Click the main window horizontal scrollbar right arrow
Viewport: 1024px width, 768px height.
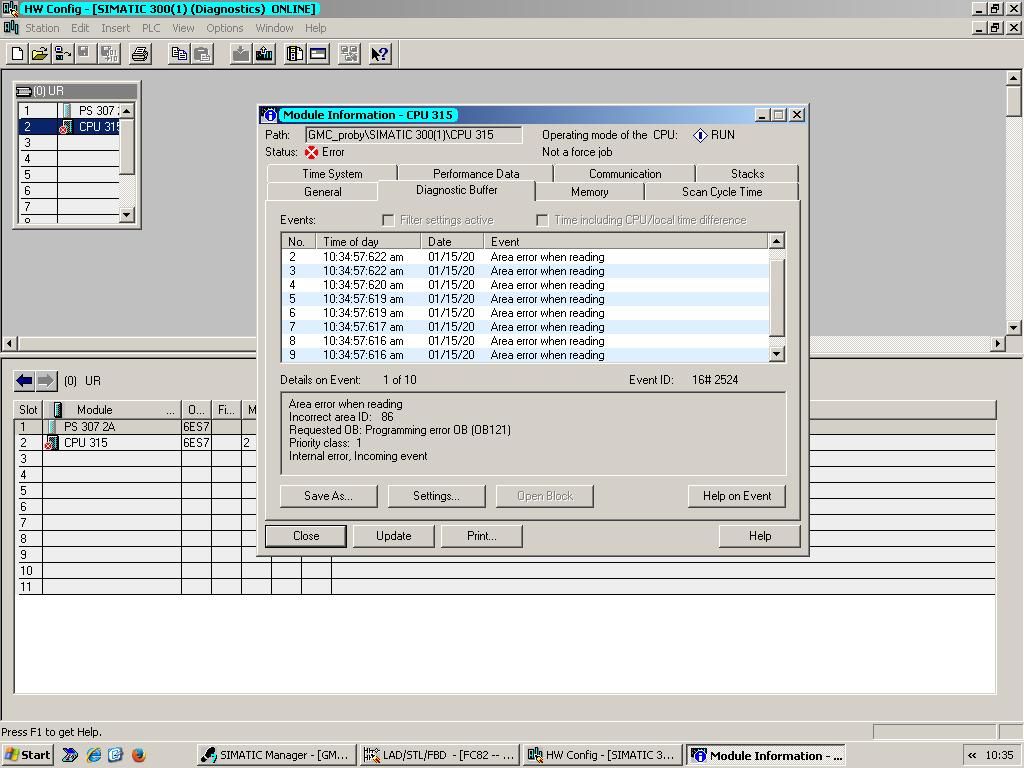coord(997,344)
